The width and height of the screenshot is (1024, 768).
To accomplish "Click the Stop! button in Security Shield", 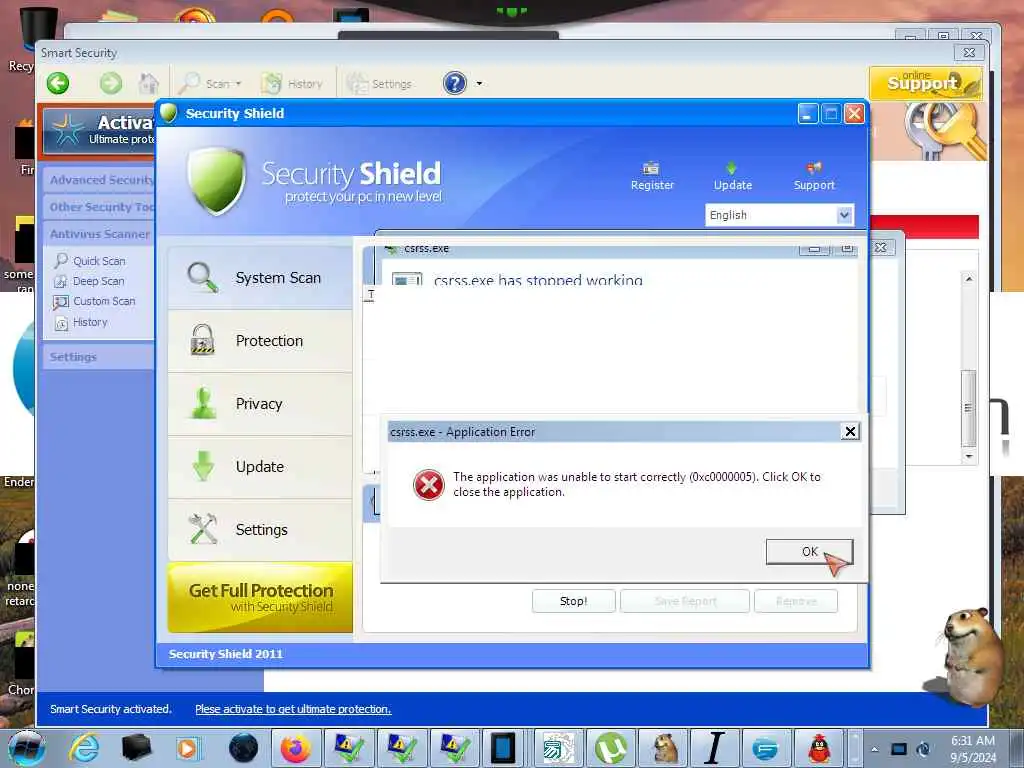I will click(573, 601).
